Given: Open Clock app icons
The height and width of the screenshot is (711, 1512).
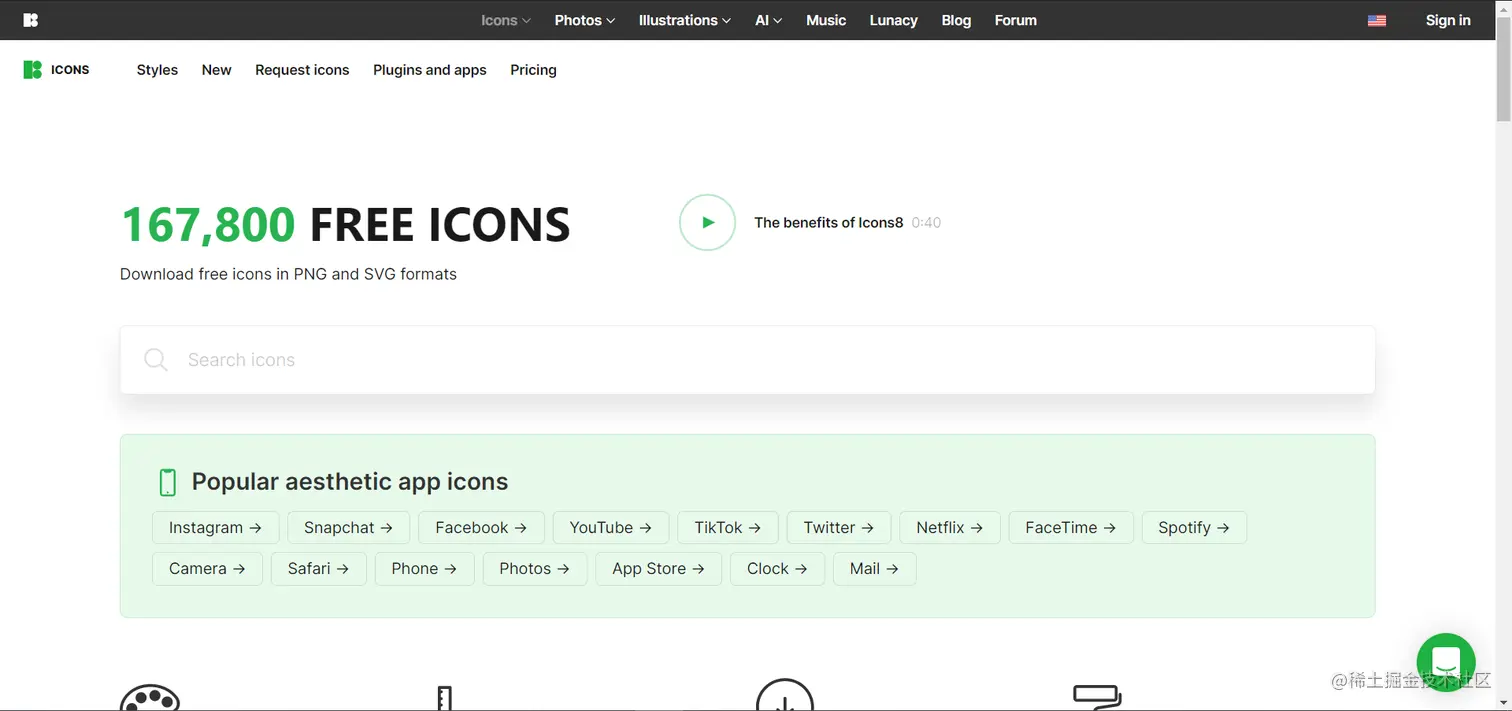Looking at the screenshot, I should (777, 569).
